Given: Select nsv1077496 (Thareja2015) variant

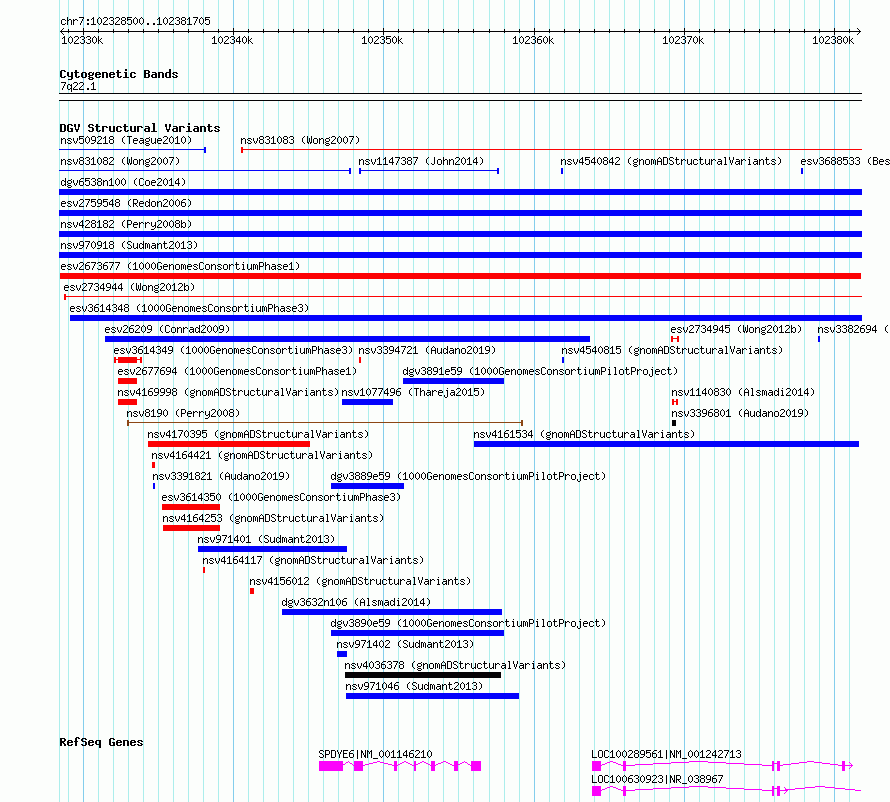Looking at the screenshot, I should point(413,392).
